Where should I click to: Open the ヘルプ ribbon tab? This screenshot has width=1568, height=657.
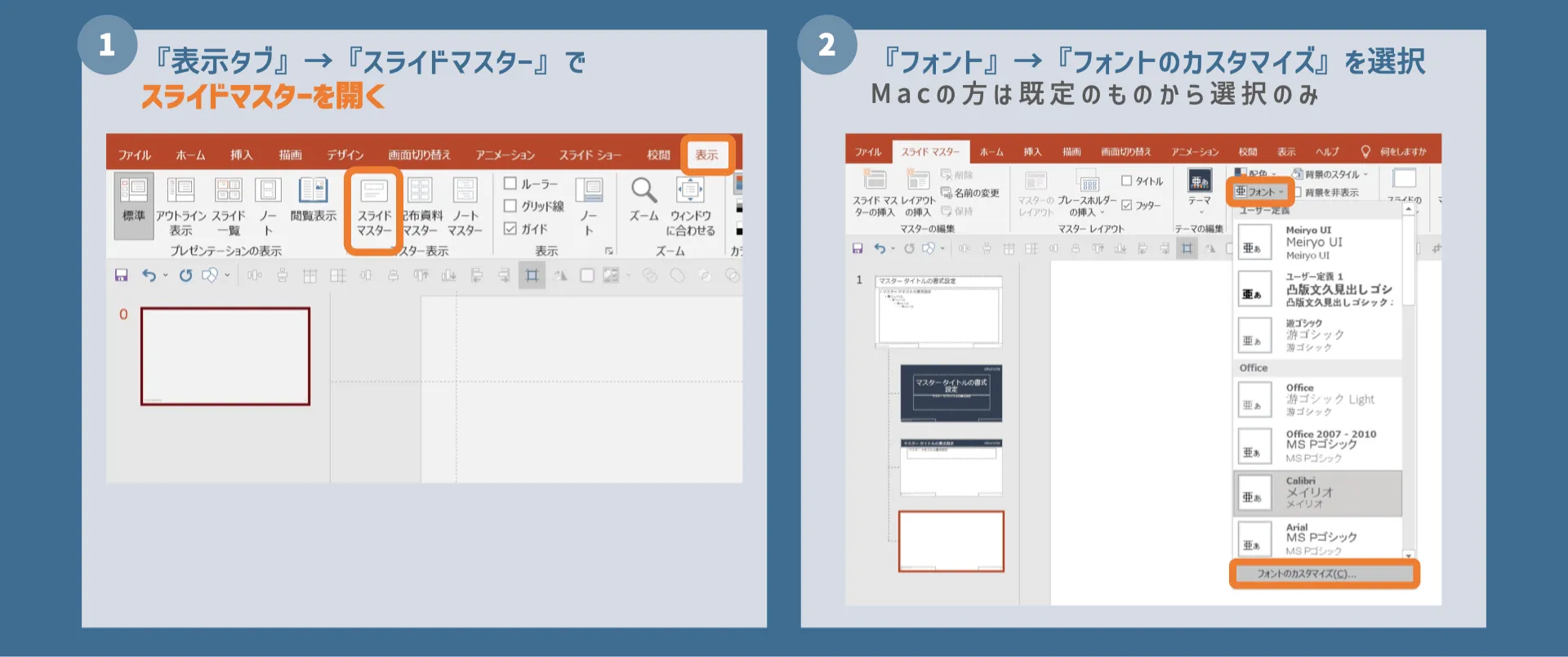[1327, 152]
